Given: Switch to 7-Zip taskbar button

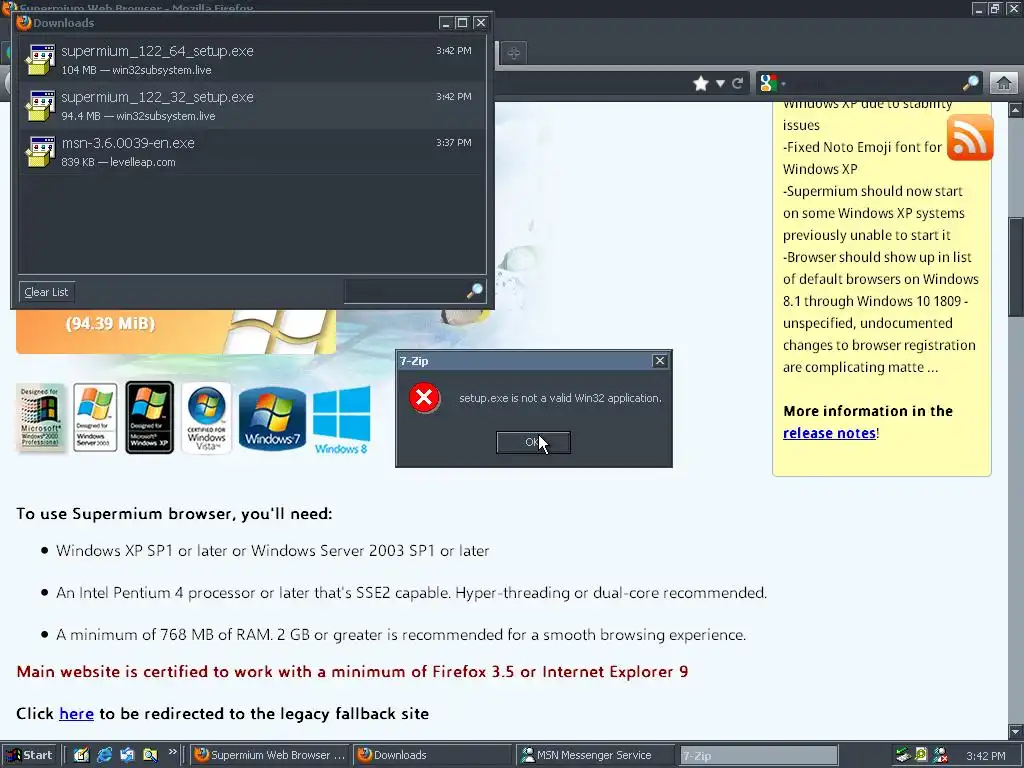Looking at the screenshot, I should coord(758,756).
